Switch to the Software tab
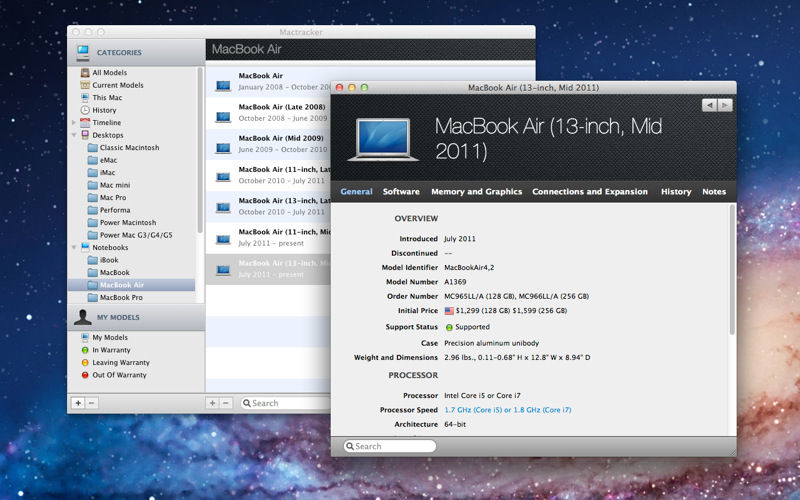Image resolution: width=800 pixels, height=500 pixels. [x=401, y=192]
